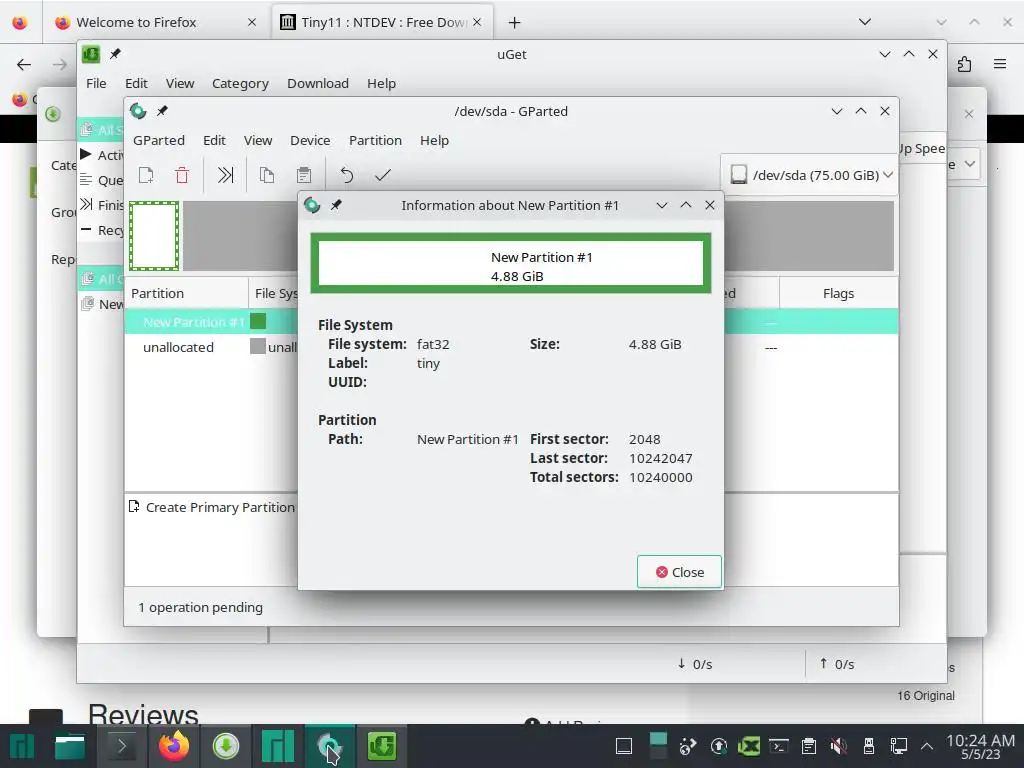The width and height of the screenshot is (1024, 768).
Task: Open the Firefox list all tabs chevron
Action: coord(865,22)
